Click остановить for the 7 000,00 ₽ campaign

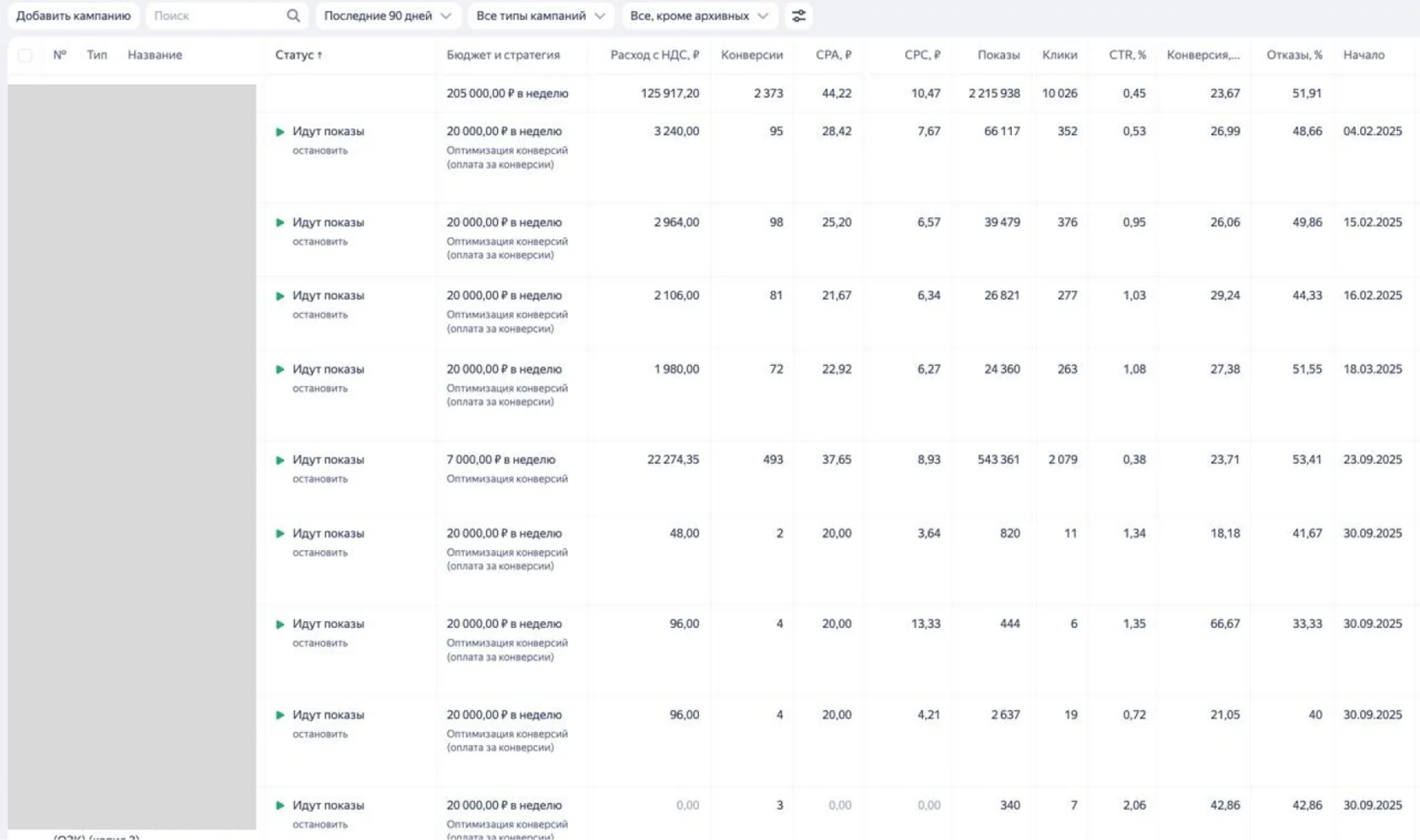pyautogui.click(x=320, y=479)
